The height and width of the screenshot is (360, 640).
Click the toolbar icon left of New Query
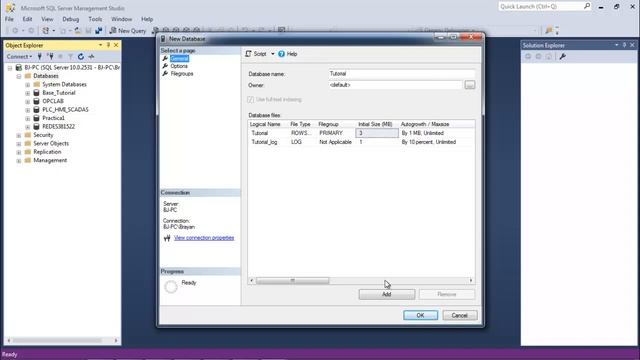click(99, 31)
